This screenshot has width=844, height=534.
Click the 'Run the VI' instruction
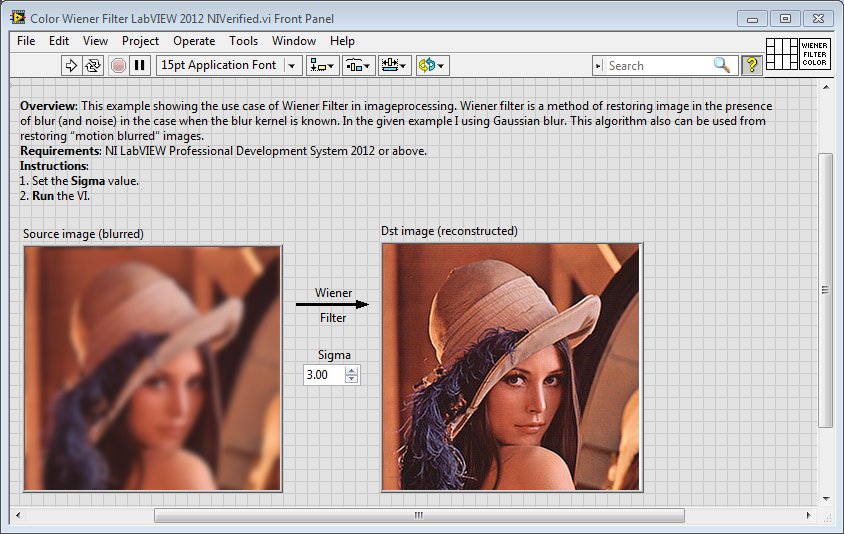click(55, 196)
